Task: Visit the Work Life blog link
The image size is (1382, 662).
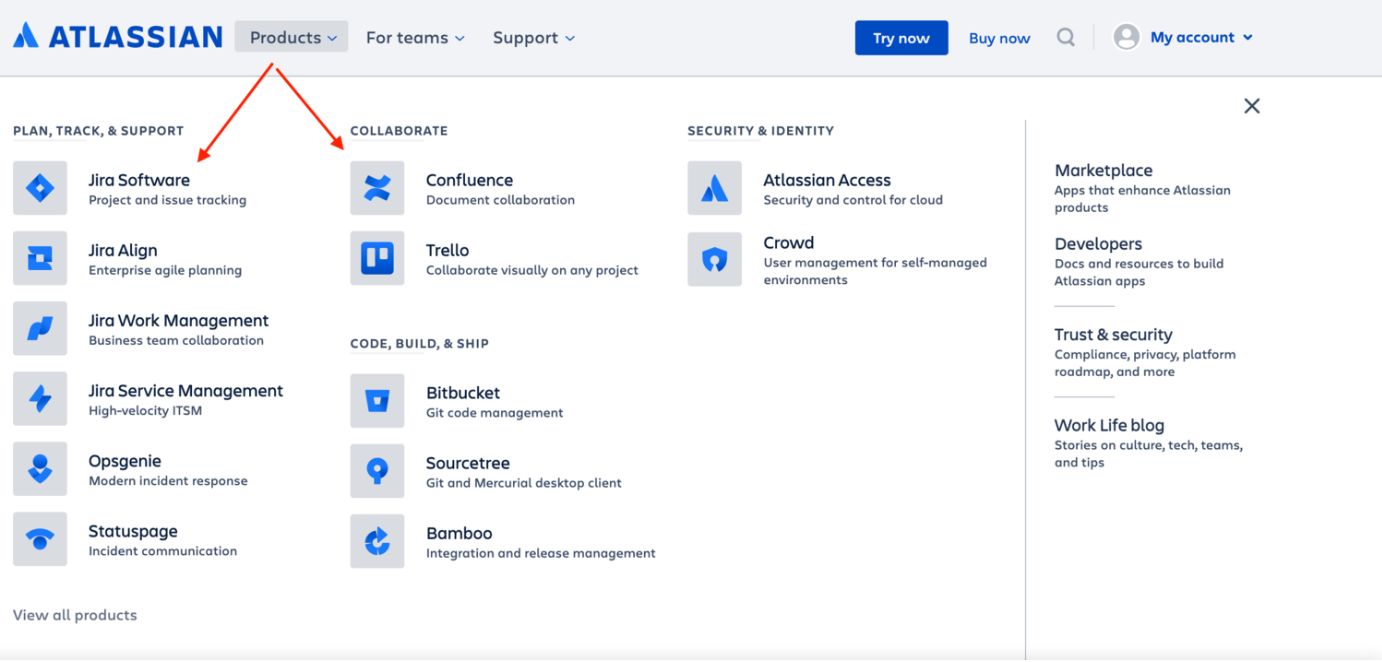Action: (1109, 425)
